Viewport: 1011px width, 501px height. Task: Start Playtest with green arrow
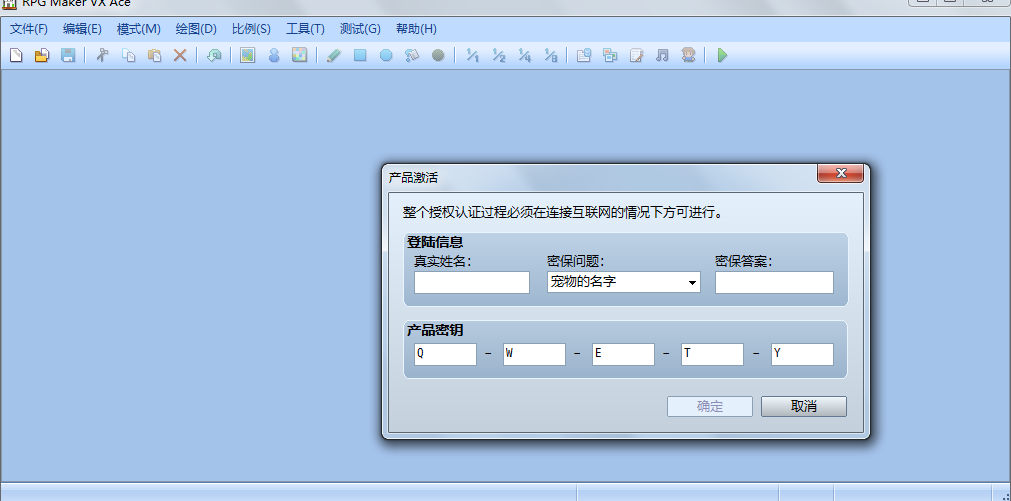pyautogui.click(x=722, y=55)
